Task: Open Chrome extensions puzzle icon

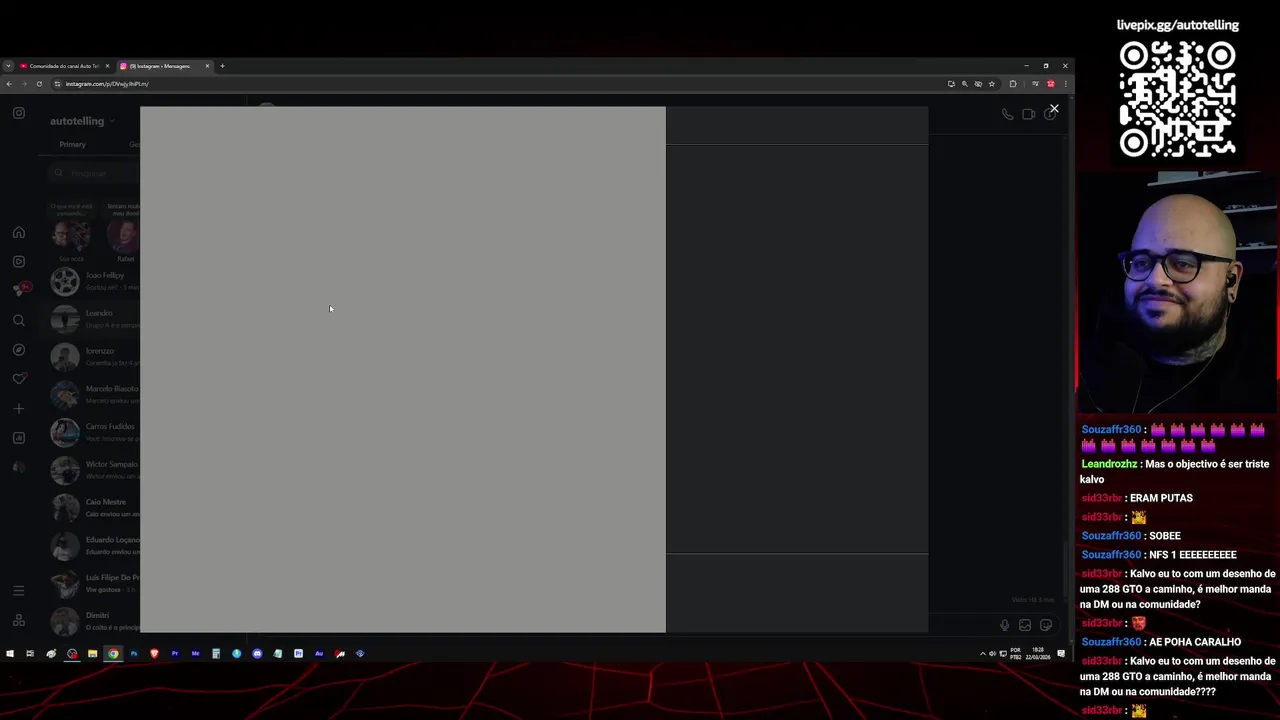Action: click(1013, 84)
